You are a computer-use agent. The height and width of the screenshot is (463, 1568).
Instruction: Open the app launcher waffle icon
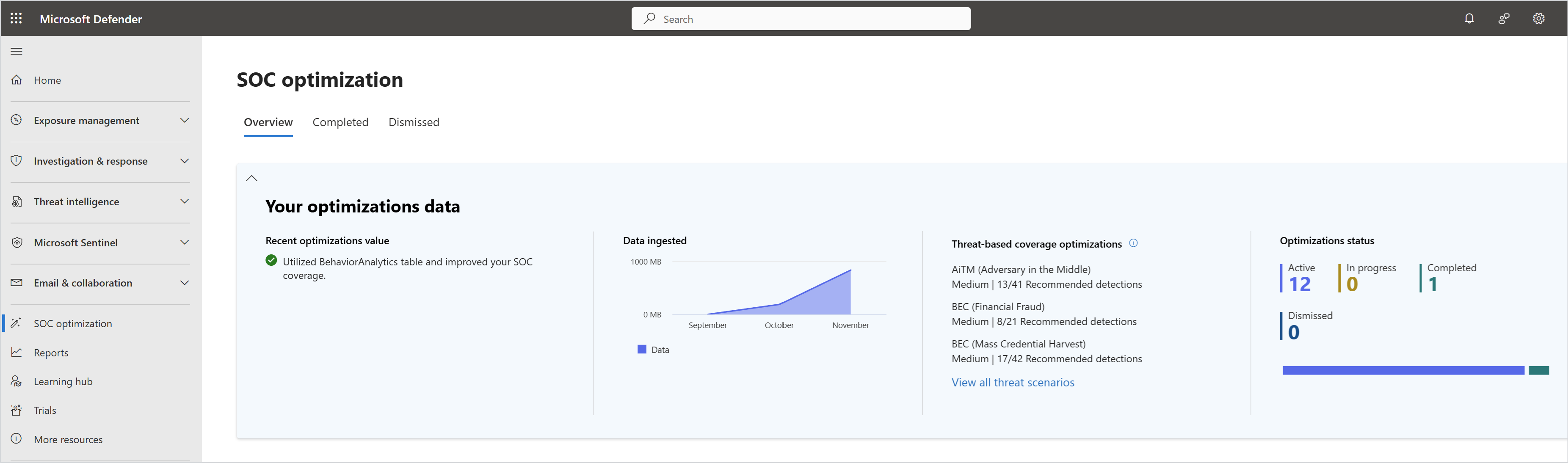coord(17,19)
